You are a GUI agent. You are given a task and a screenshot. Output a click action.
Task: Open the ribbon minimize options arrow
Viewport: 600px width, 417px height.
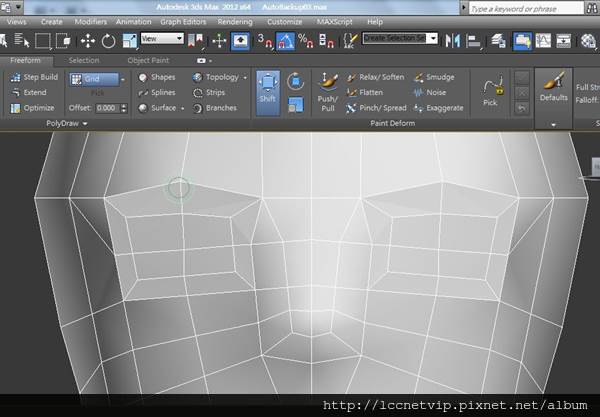(211, 61)
